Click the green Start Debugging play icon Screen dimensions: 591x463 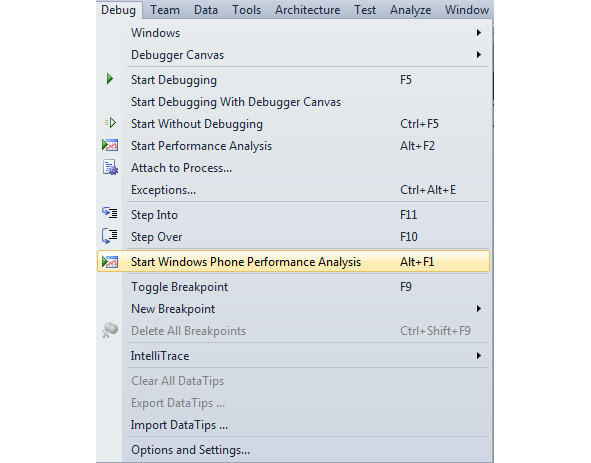coord(110,79)
